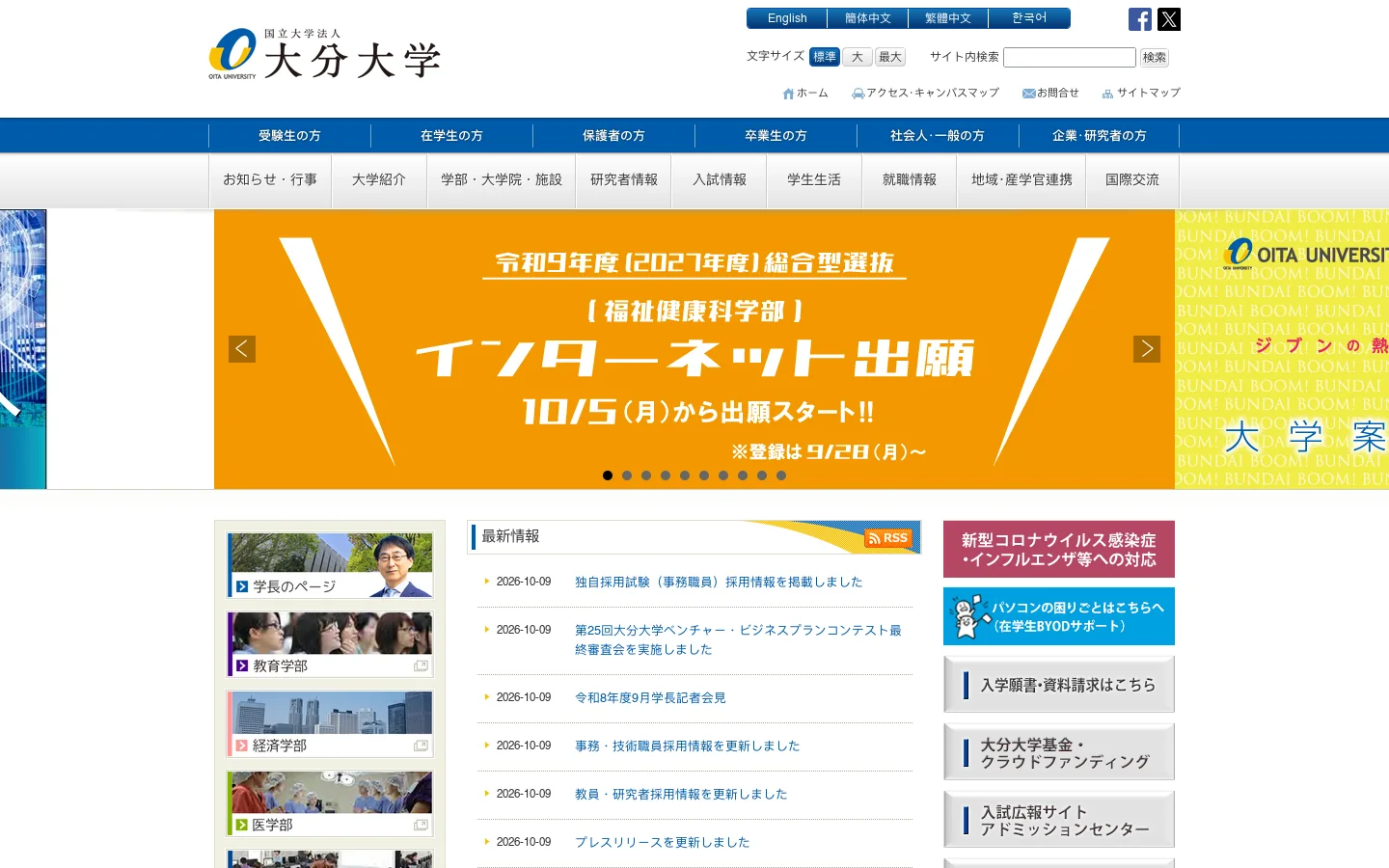Switch language to 한국어
This screenshot has width=1389, height=868.
tap(1029, 18)
